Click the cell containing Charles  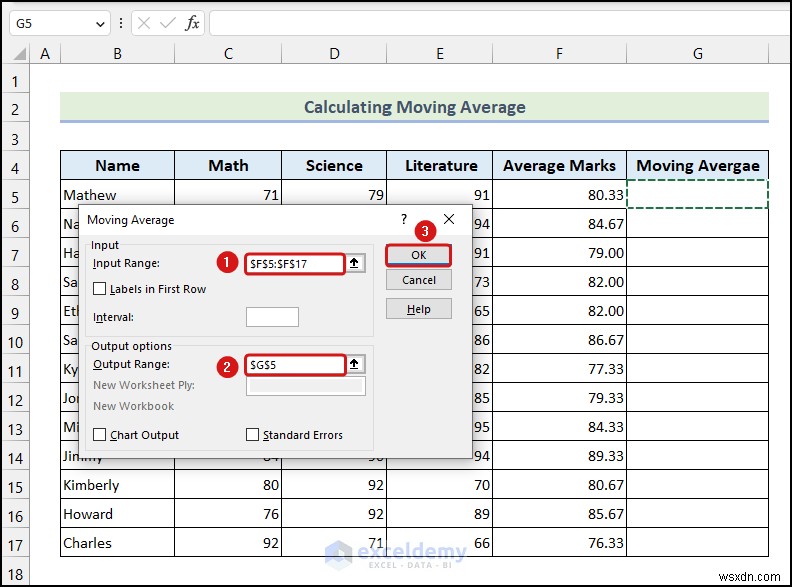[x=117, y=543]
